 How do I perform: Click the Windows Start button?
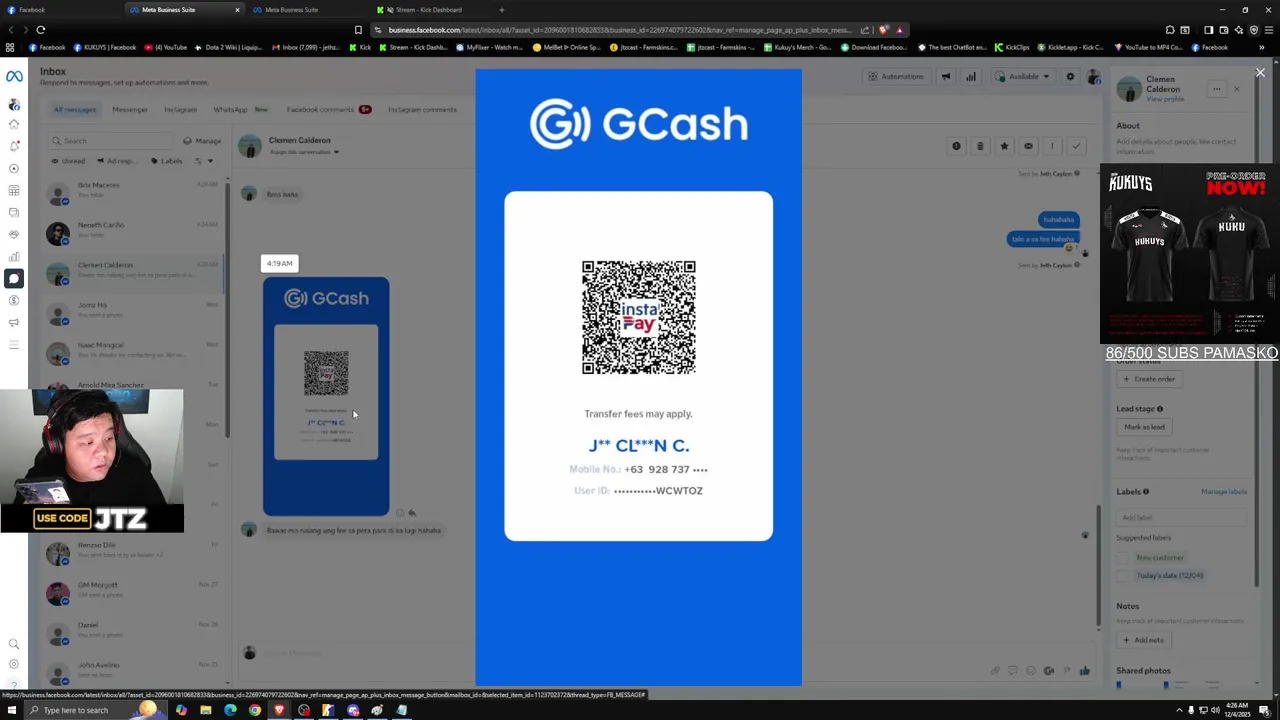coord(12,710)
